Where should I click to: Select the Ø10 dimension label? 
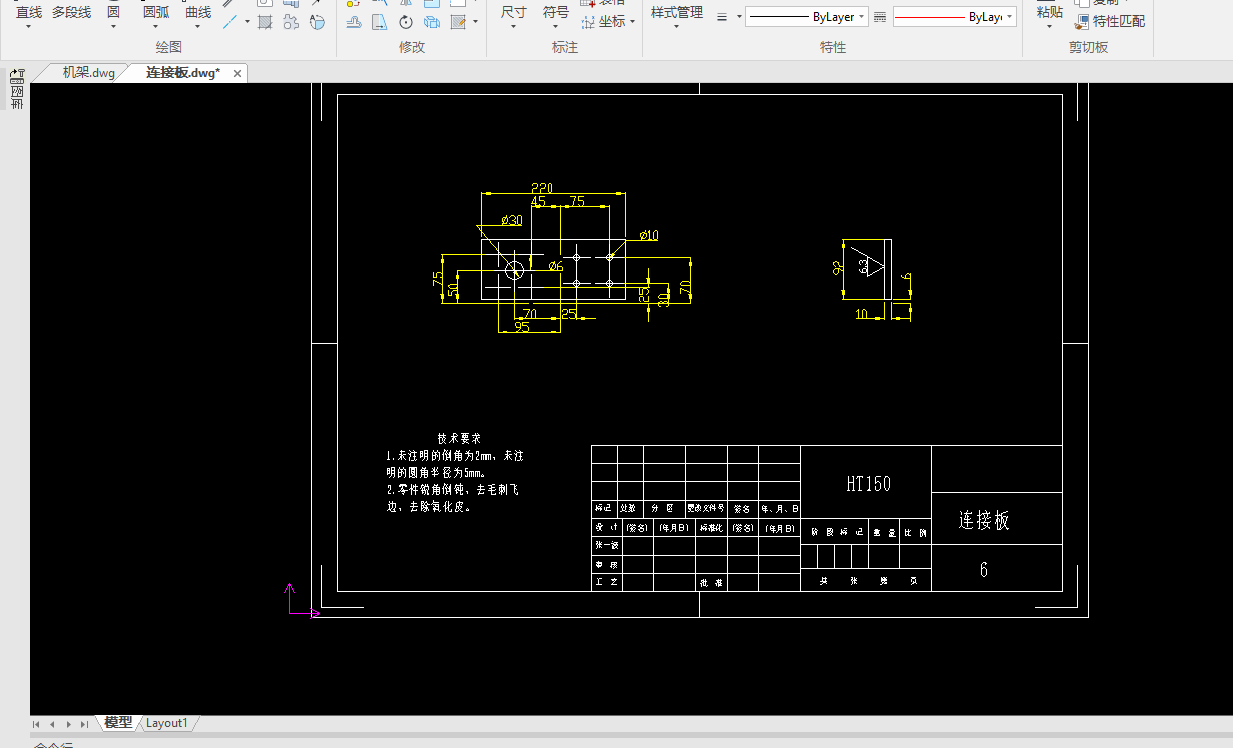[x=648, y=235]
